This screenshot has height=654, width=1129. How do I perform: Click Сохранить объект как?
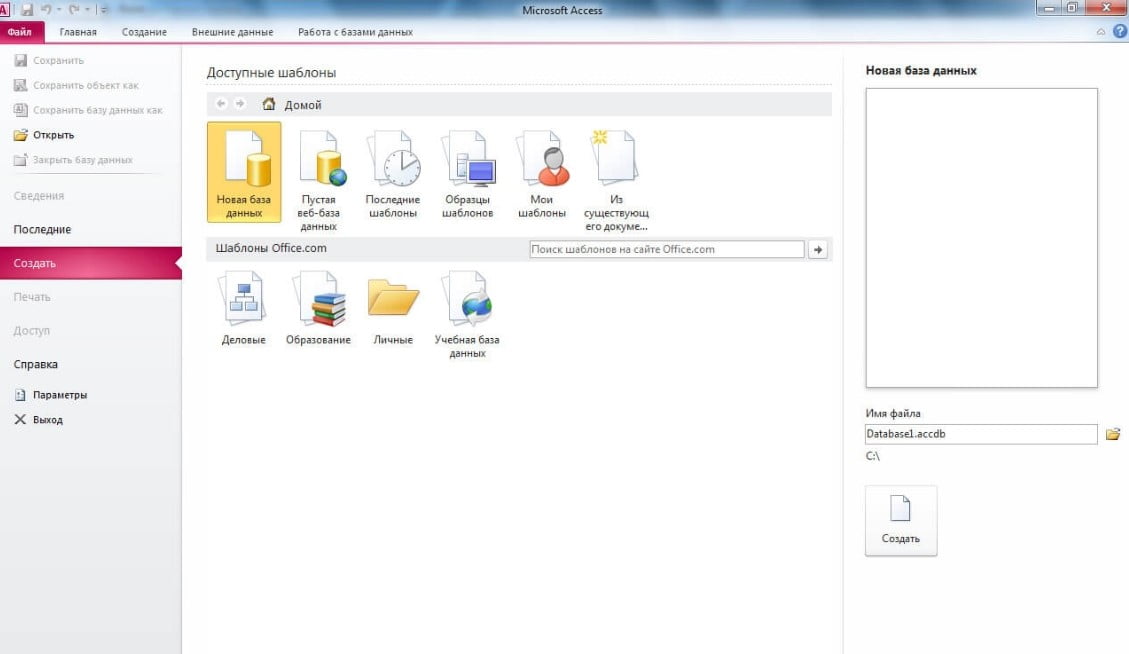click(x=76, y=85)
